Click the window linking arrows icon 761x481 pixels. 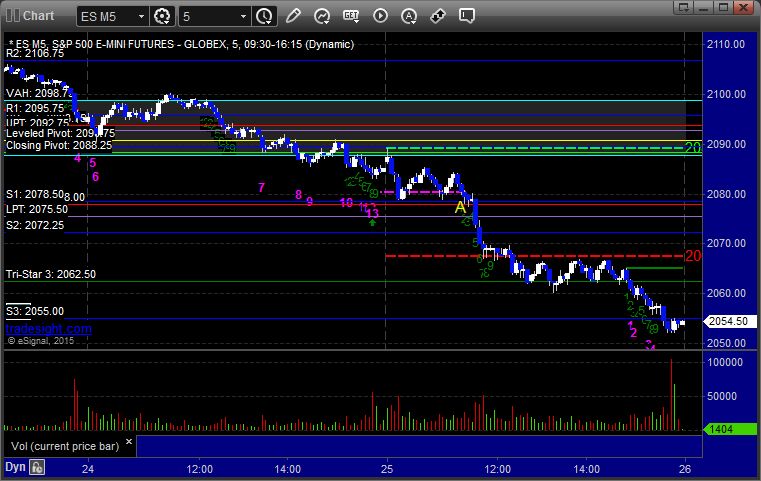click(x=438, y=16)
